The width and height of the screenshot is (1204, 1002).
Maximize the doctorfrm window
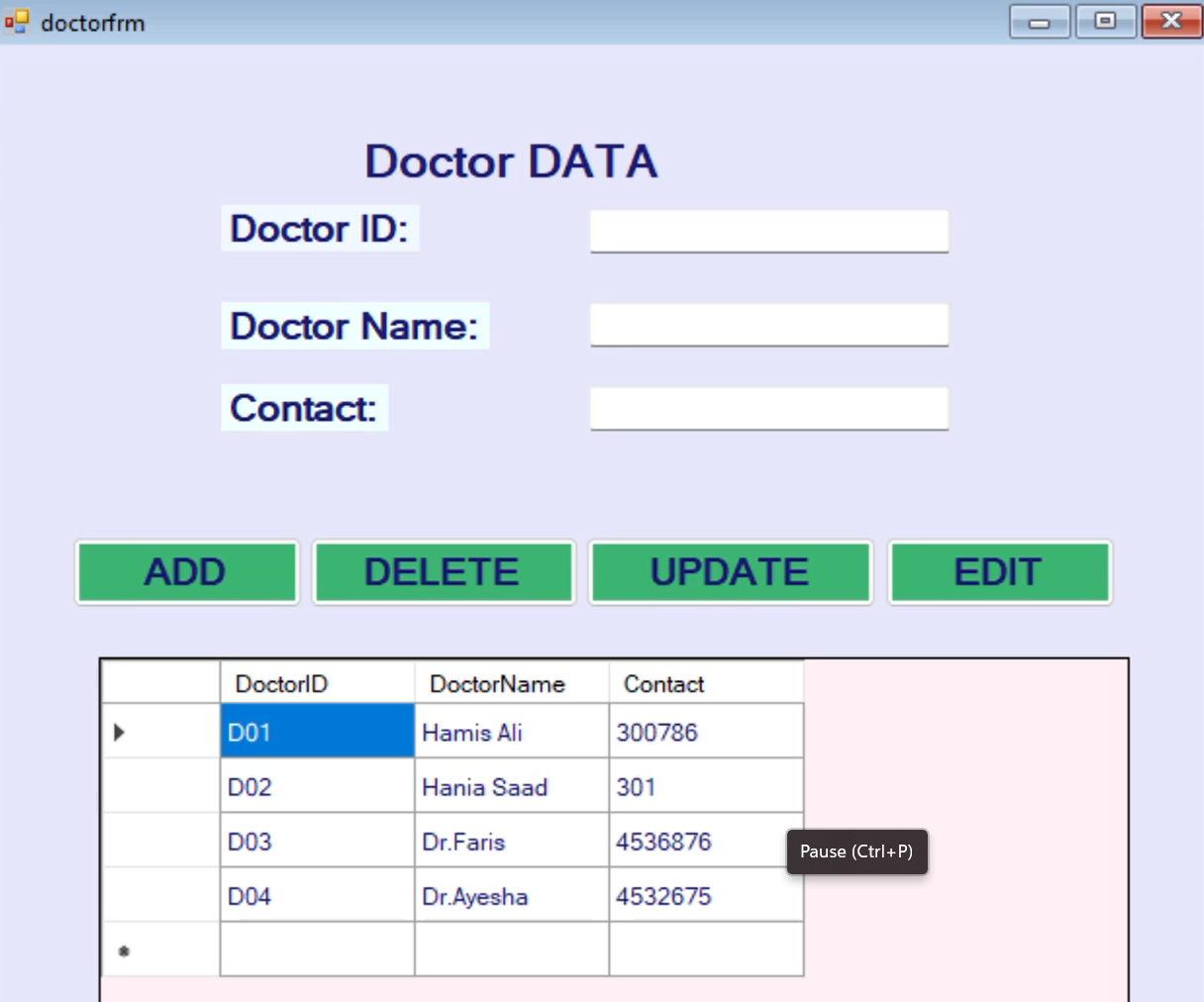[x=1106, y=21]
